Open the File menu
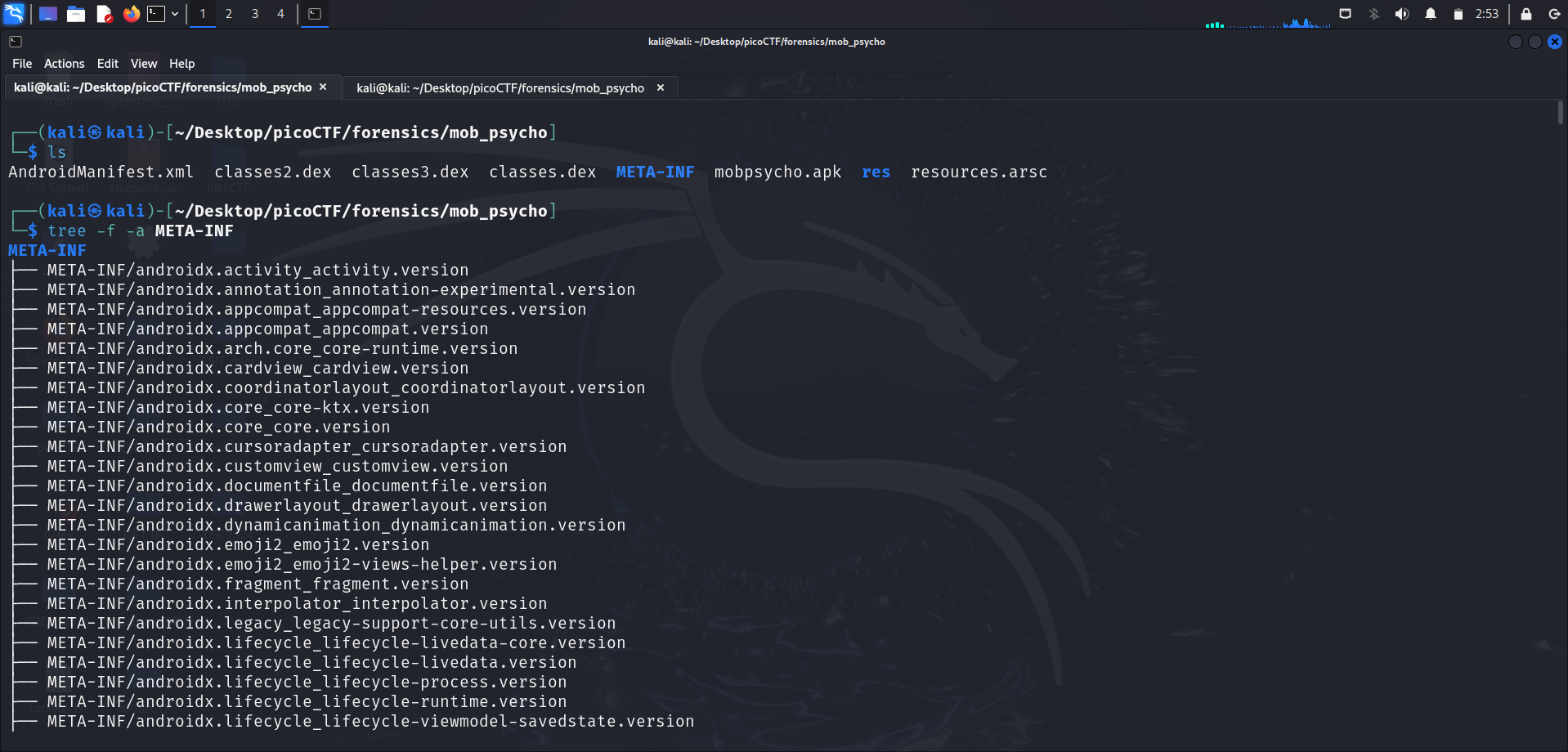 click(22, 64)
